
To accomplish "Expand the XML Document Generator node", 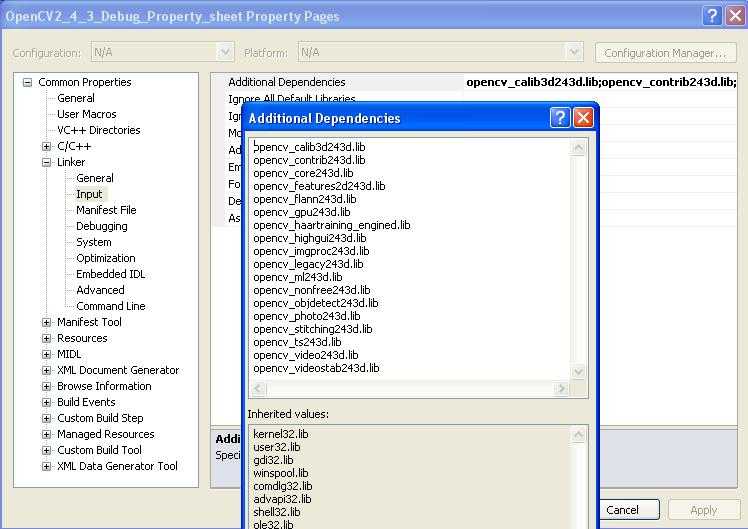I will tap(46, 370).
